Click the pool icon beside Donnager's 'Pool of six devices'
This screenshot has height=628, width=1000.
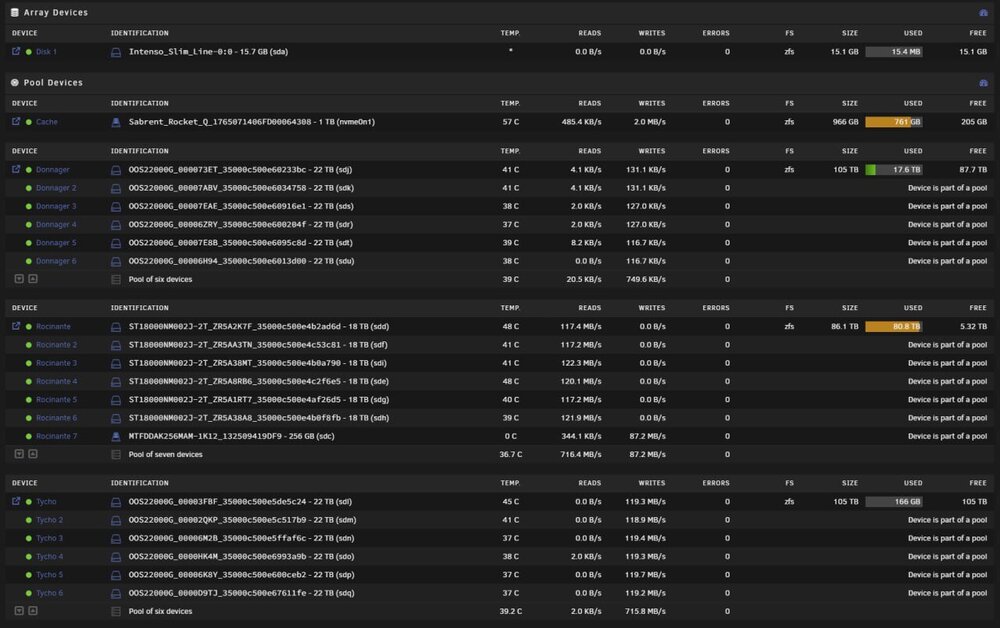(x=116, y=279)
